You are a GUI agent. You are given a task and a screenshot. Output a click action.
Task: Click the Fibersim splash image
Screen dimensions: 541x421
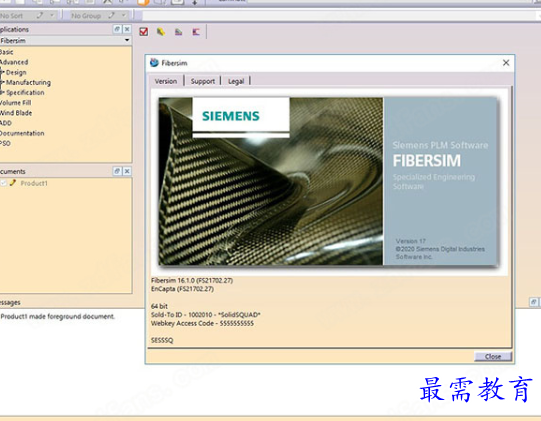pyautogui.click(x=328, y=181)
